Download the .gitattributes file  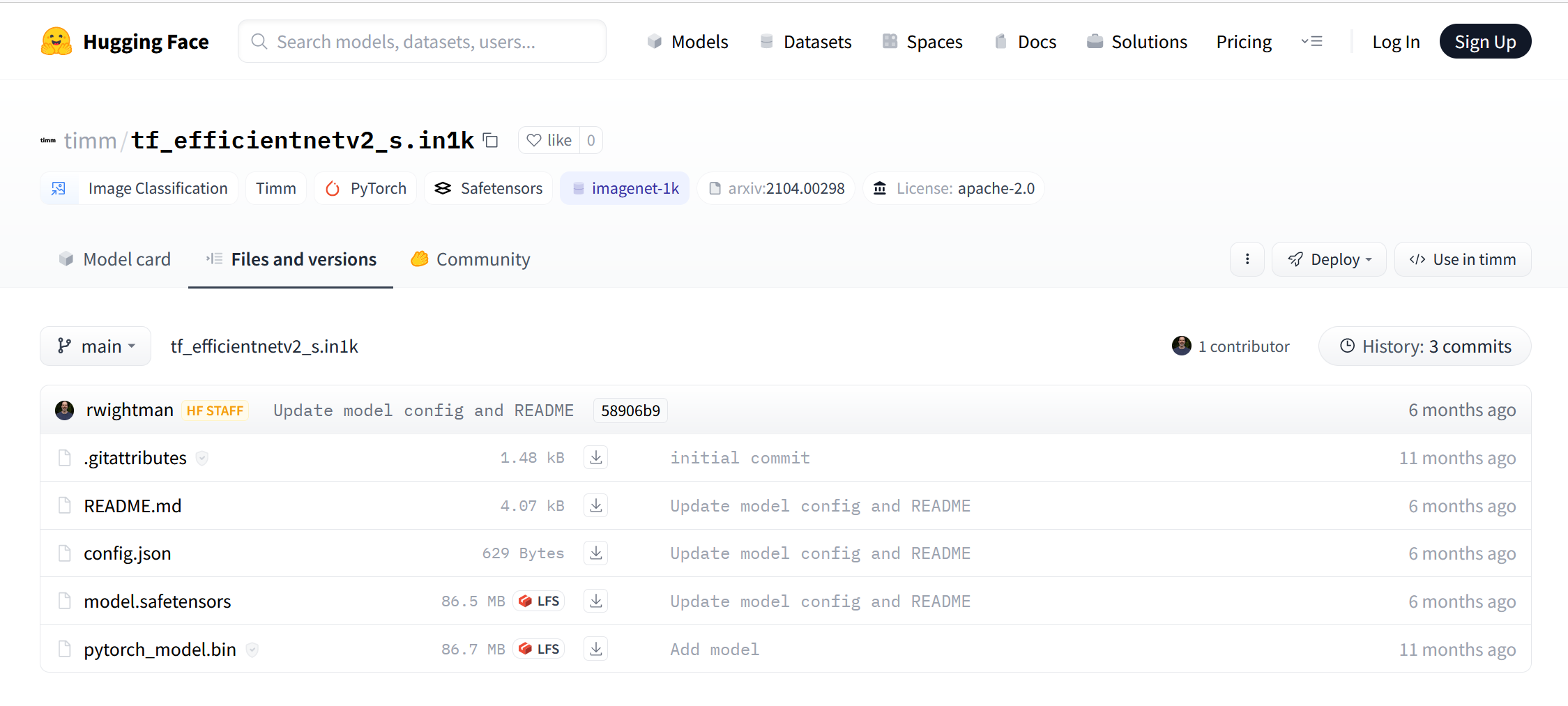595,458
